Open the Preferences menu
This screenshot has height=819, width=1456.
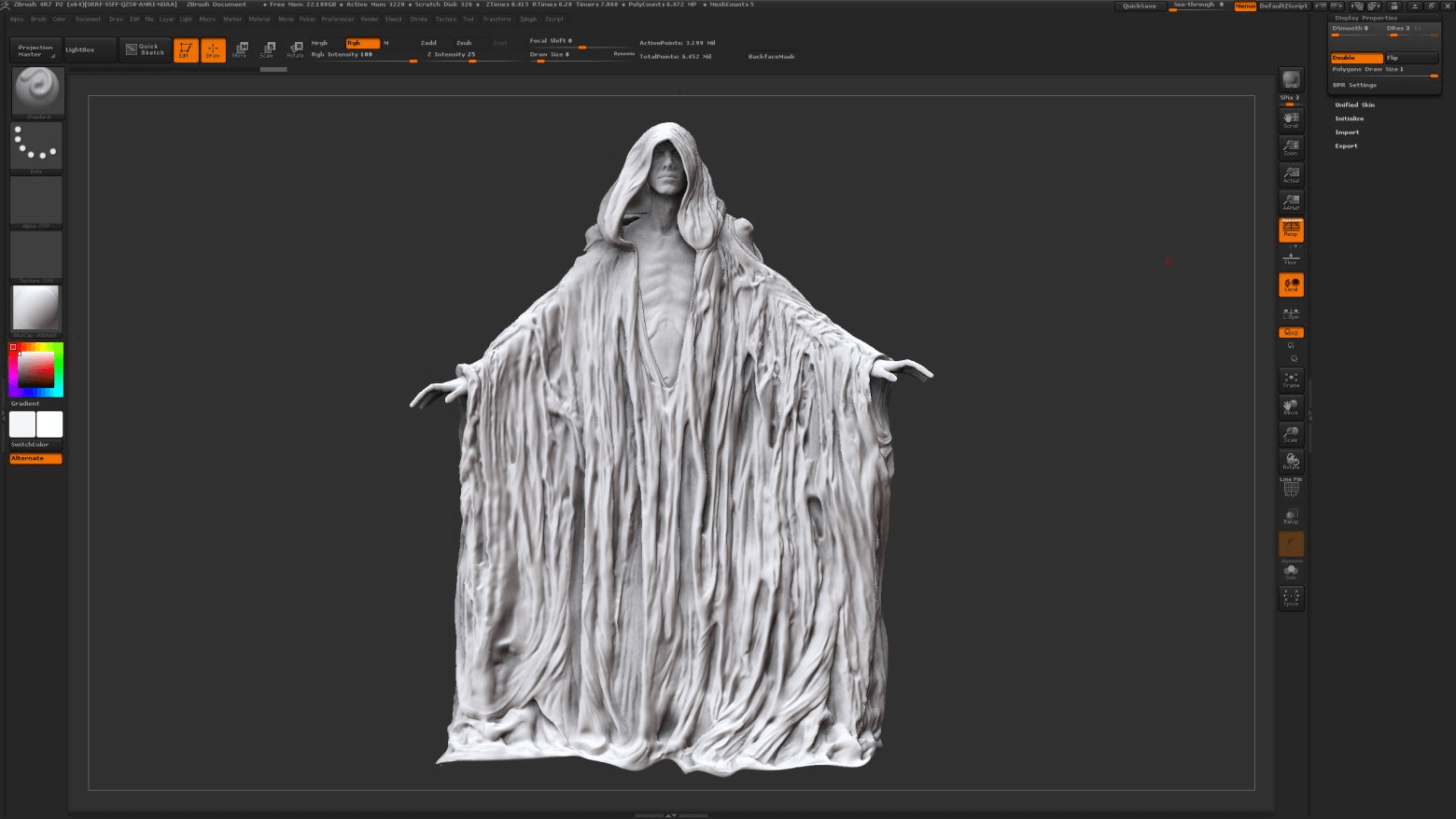tap(338, 19)
